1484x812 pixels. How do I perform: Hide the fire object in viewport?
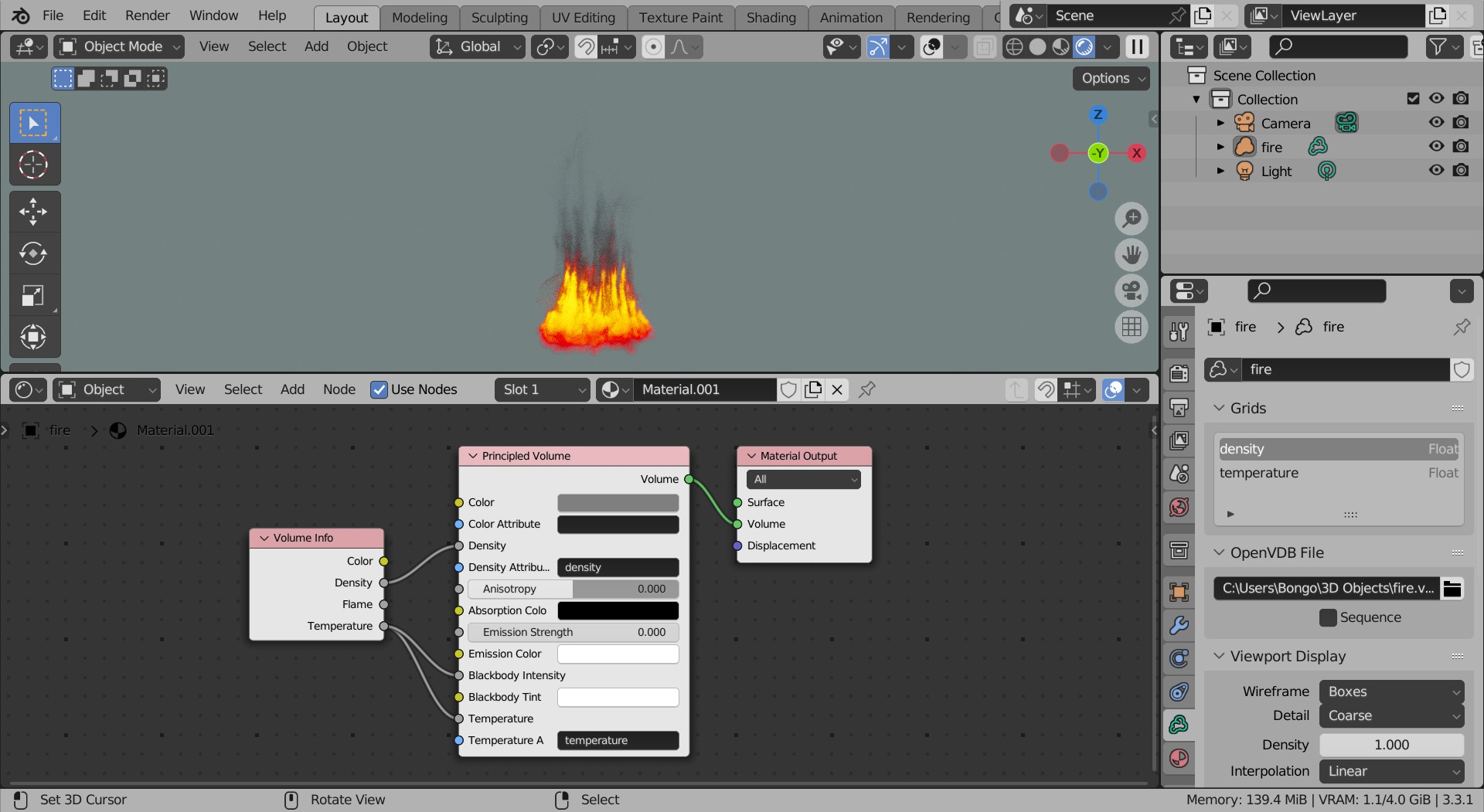click(1436, 146)
